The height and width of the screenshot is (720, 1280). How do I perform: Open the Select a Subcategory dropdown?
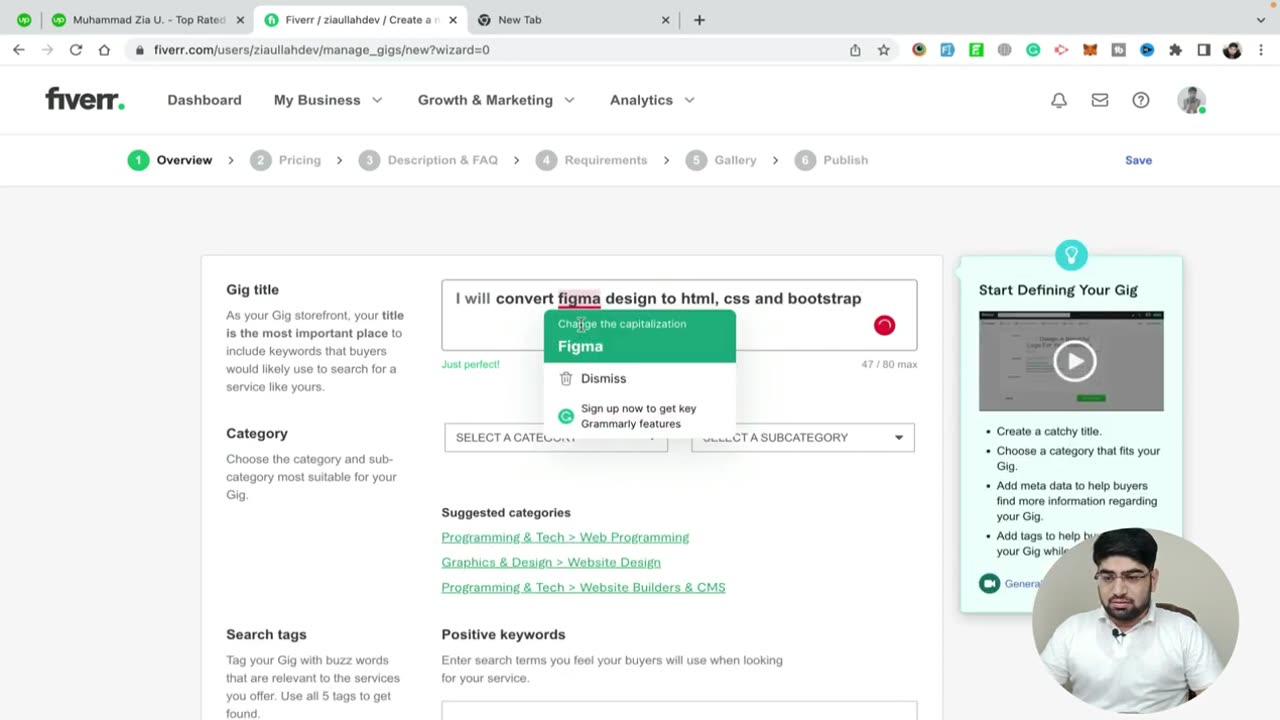point(803,437)
